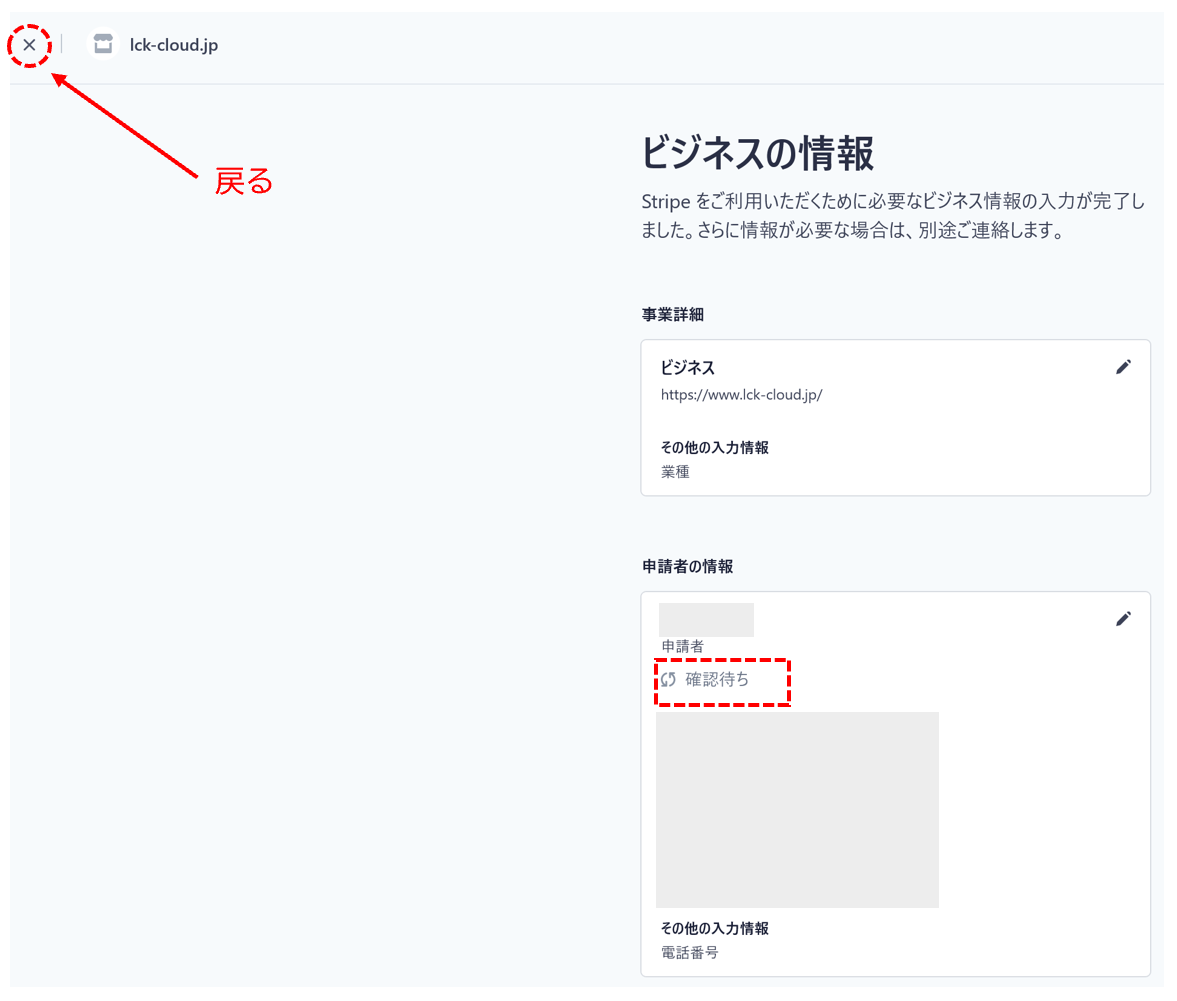
Task: Click the refresh icon beside 確認待ち
Action: click(669, 681)
